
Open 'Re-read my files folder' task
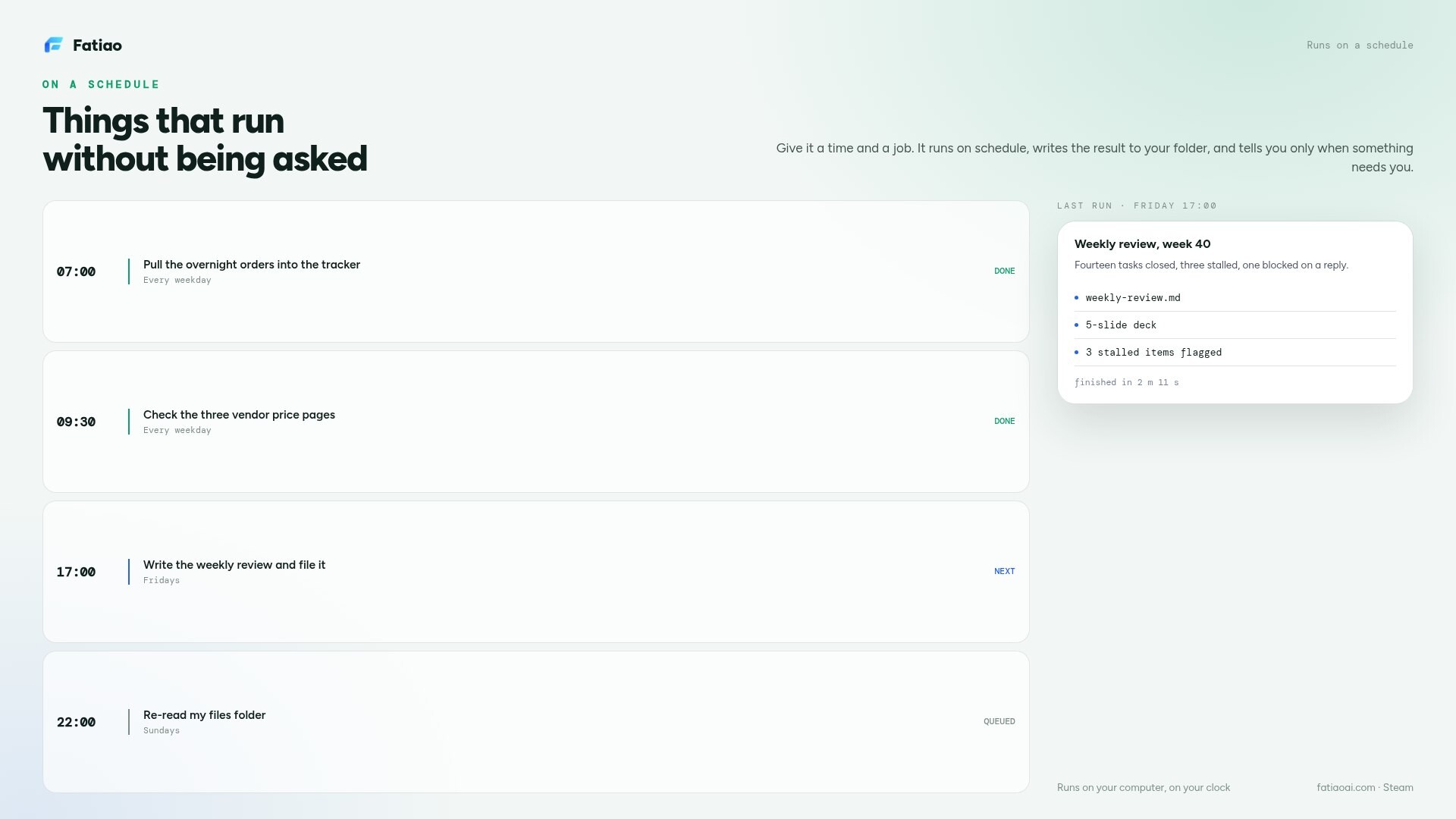(204, 715)
